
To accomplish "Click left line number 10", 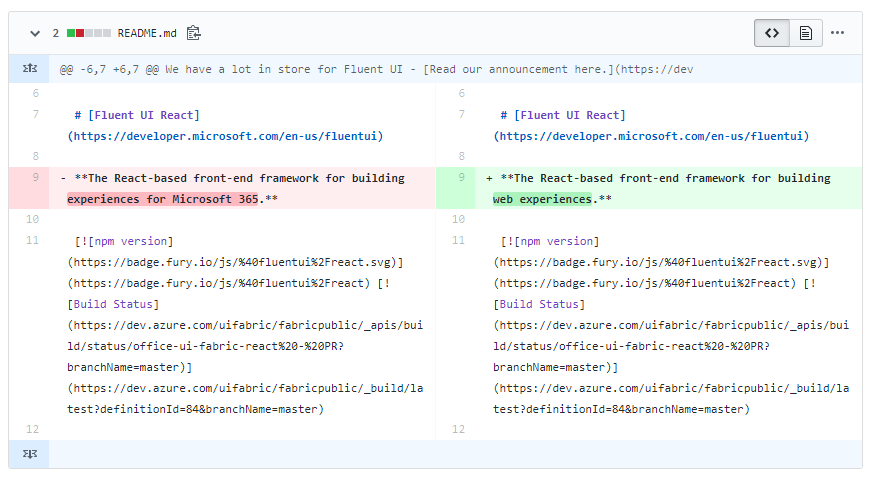I will tap(32, 219).
